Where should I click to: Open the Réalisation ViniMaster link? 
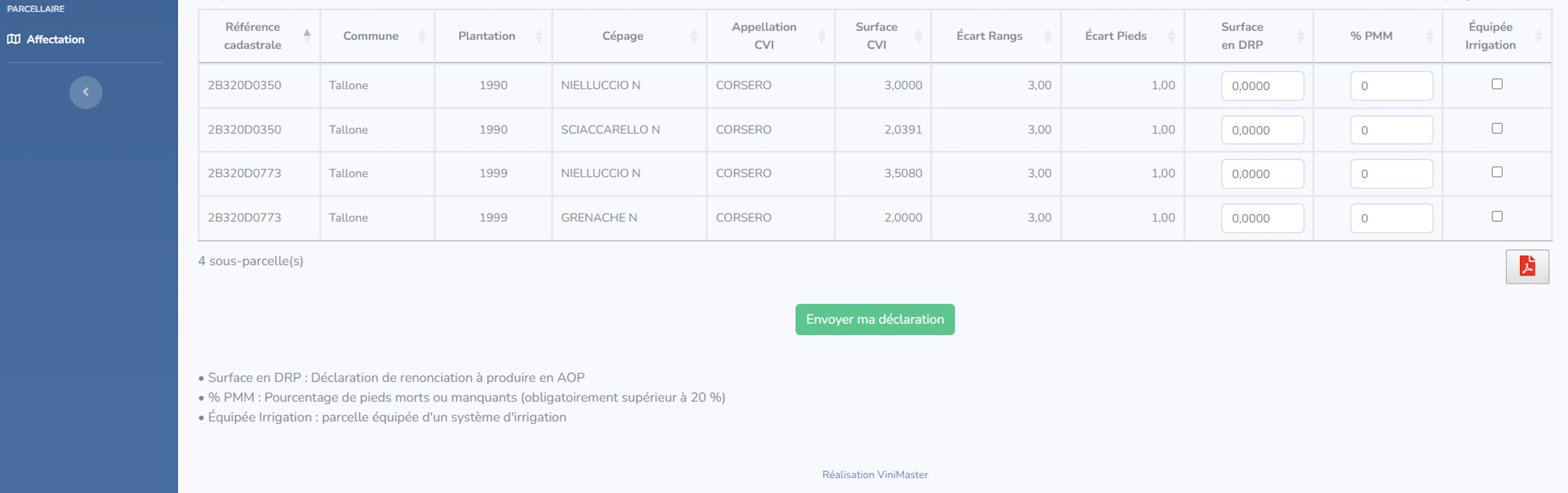pyautogui.click(x=874, y=474)
